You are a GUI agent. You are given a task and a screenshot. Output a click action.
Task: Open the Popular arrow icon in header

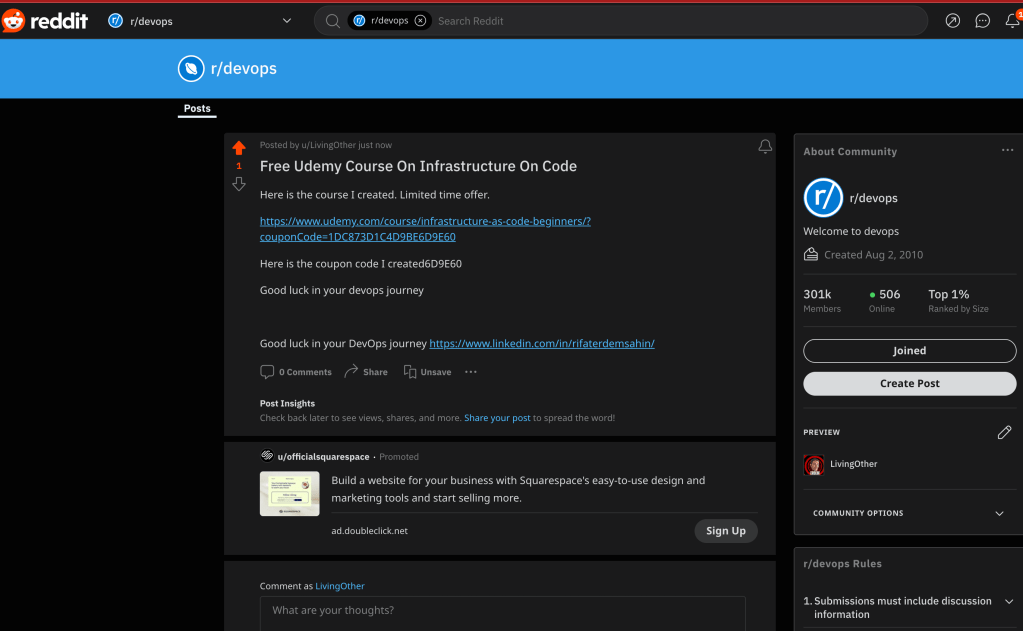[x=953, y=21]
